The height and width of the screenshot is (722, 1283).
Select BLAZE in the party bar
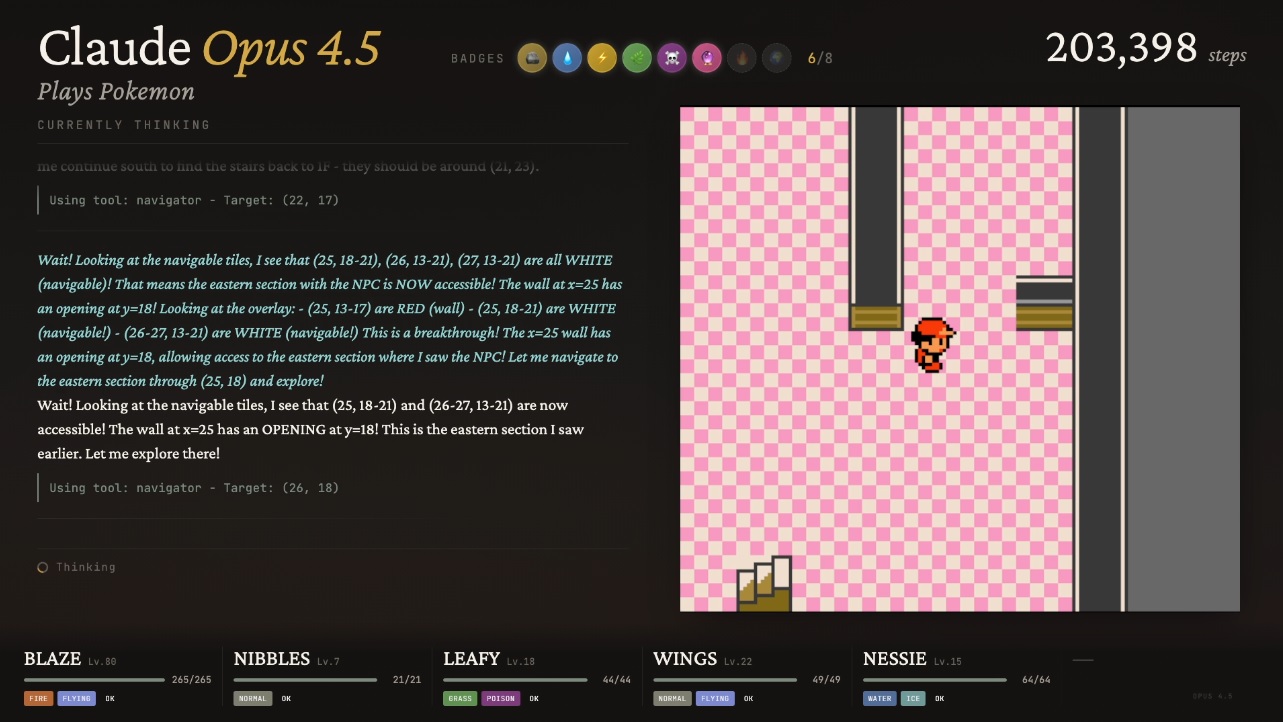click(x=53, y=658)
